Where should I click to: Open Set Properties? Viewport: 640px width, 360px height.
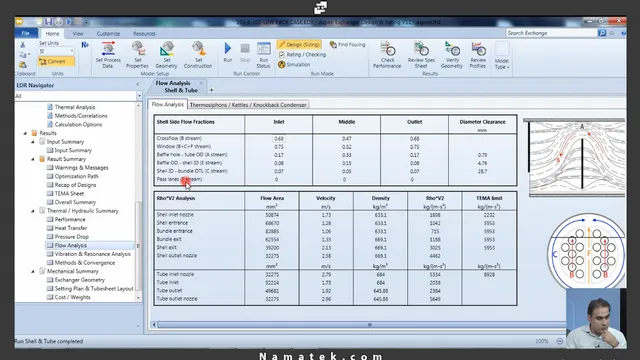138,55
